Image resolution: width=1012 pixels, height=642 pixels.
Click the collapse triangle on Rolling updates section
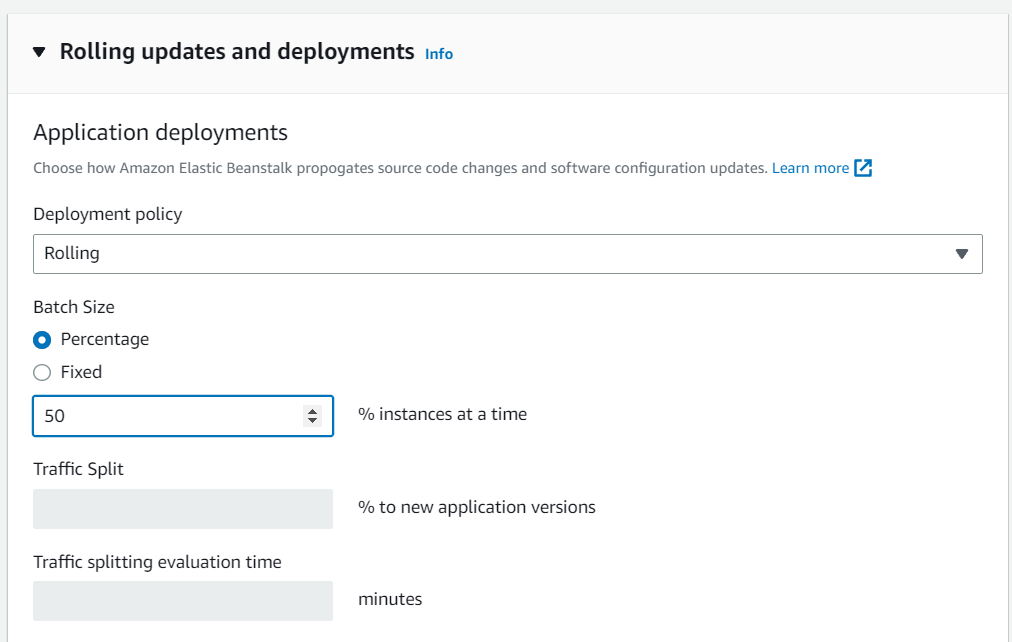point(37,51)
